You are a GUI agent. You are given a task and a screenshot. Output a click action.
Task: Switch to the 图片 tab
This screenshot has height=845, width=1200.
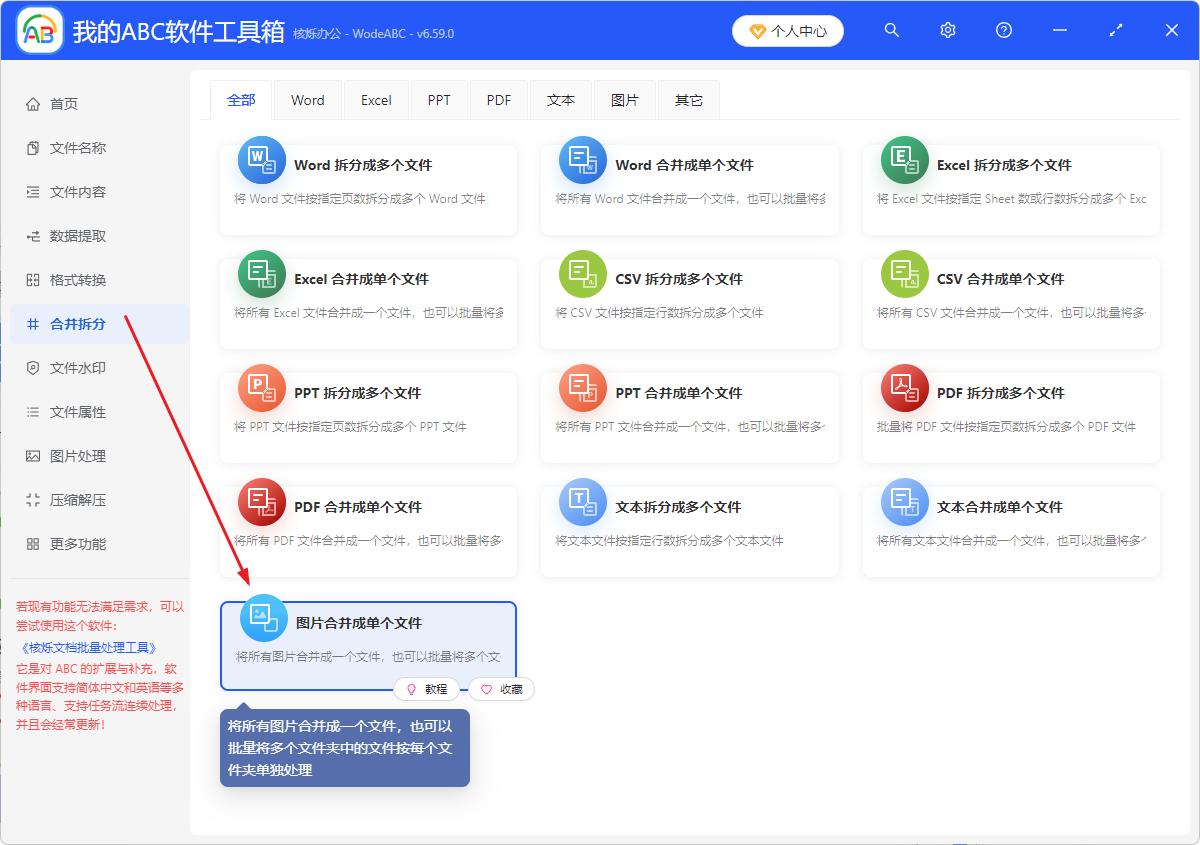[624, 99]
